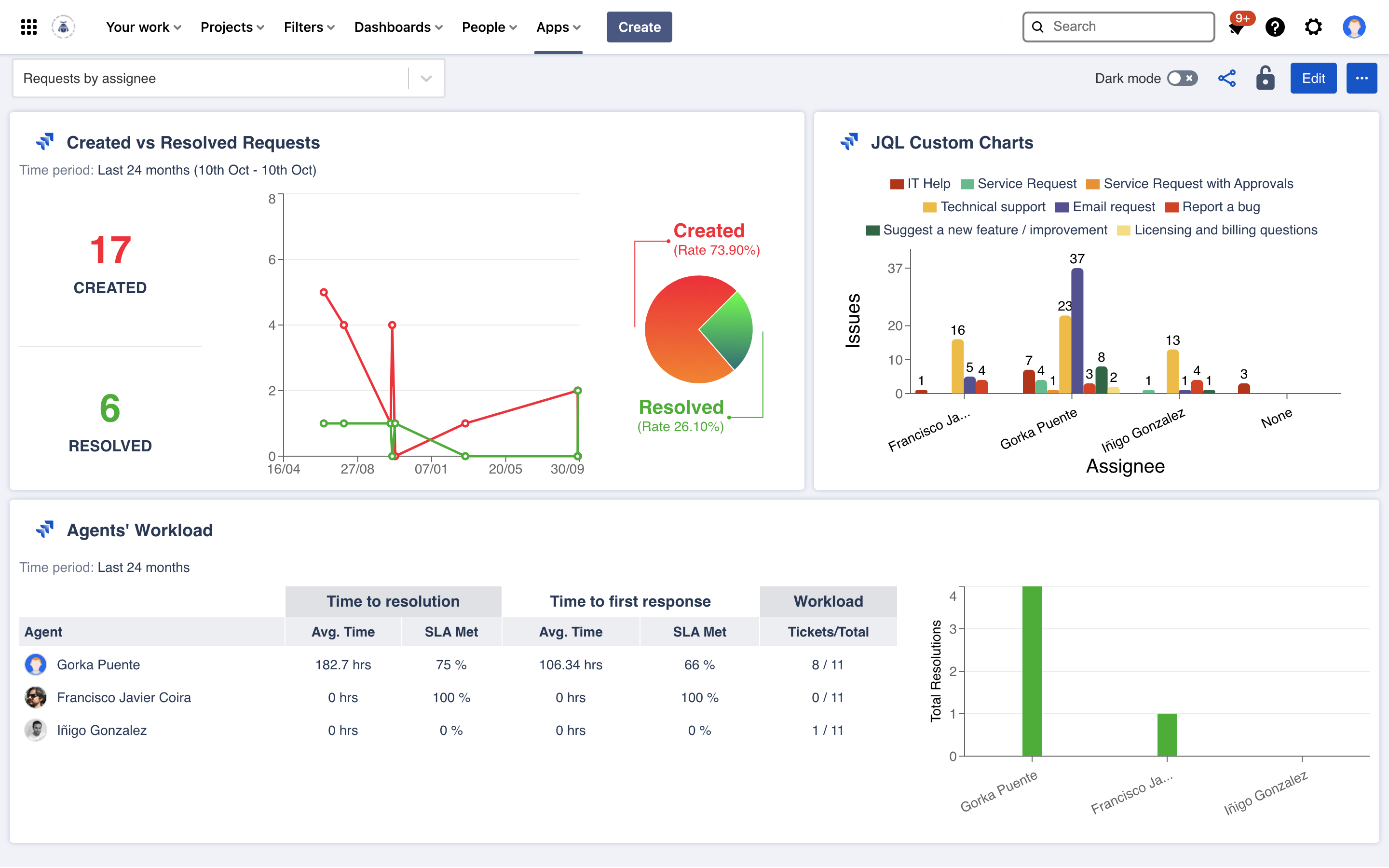Click the Edit dashboard button
The width and height of the screenshot is (1389, 868).
tap(1313, 78)
